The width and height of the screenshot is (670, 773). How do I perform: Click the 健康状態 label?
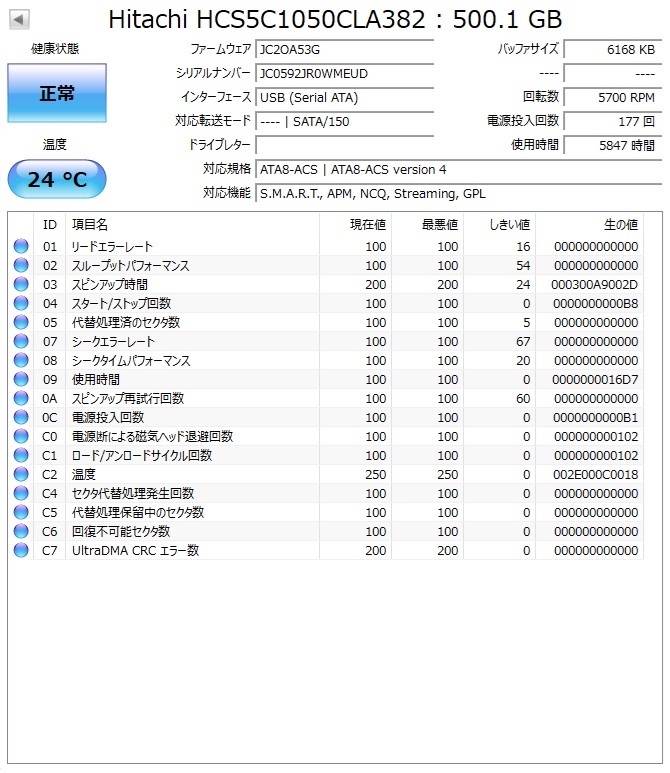coord(55,49)
